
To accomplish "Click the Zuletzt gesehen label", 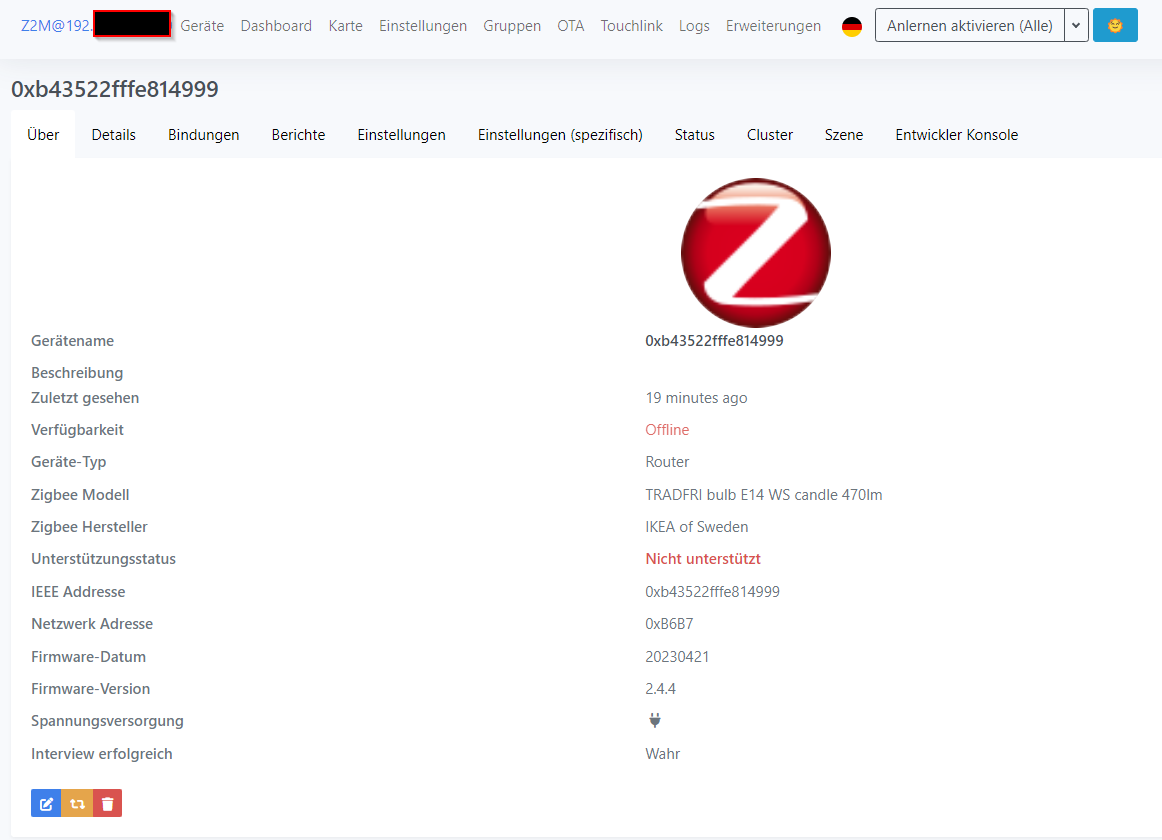I will [x=85, y=398].
